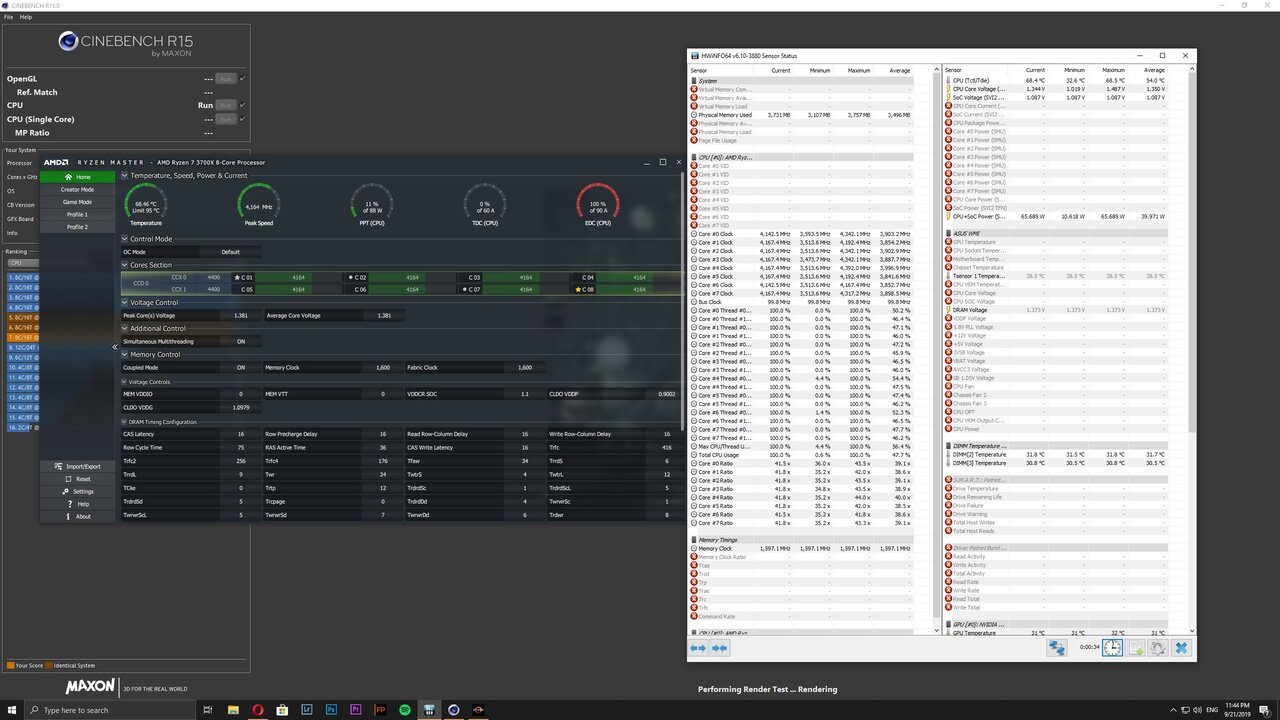This screenshot has width=1280, height=720.
Task: Click the Ryzen Master vertical scrollbar
Action: [x=683, y=300]
